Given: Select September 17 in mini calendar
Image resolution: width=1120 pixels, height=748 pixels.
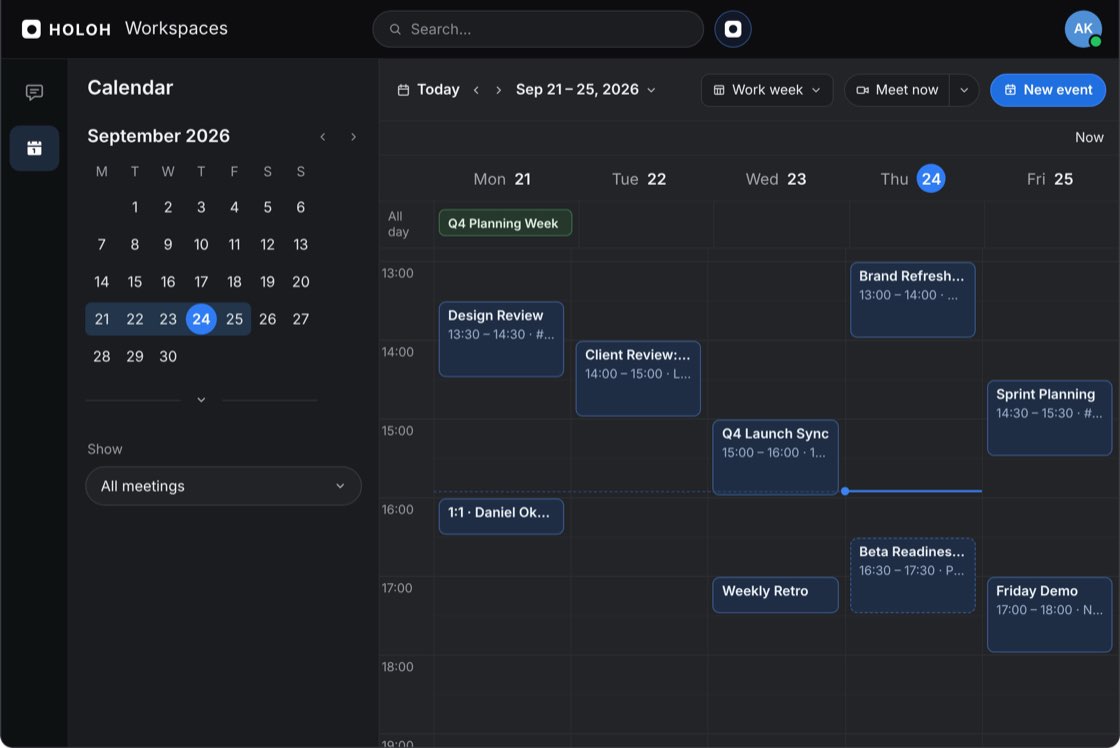Looking at the screenshot, I should (201, 281).
